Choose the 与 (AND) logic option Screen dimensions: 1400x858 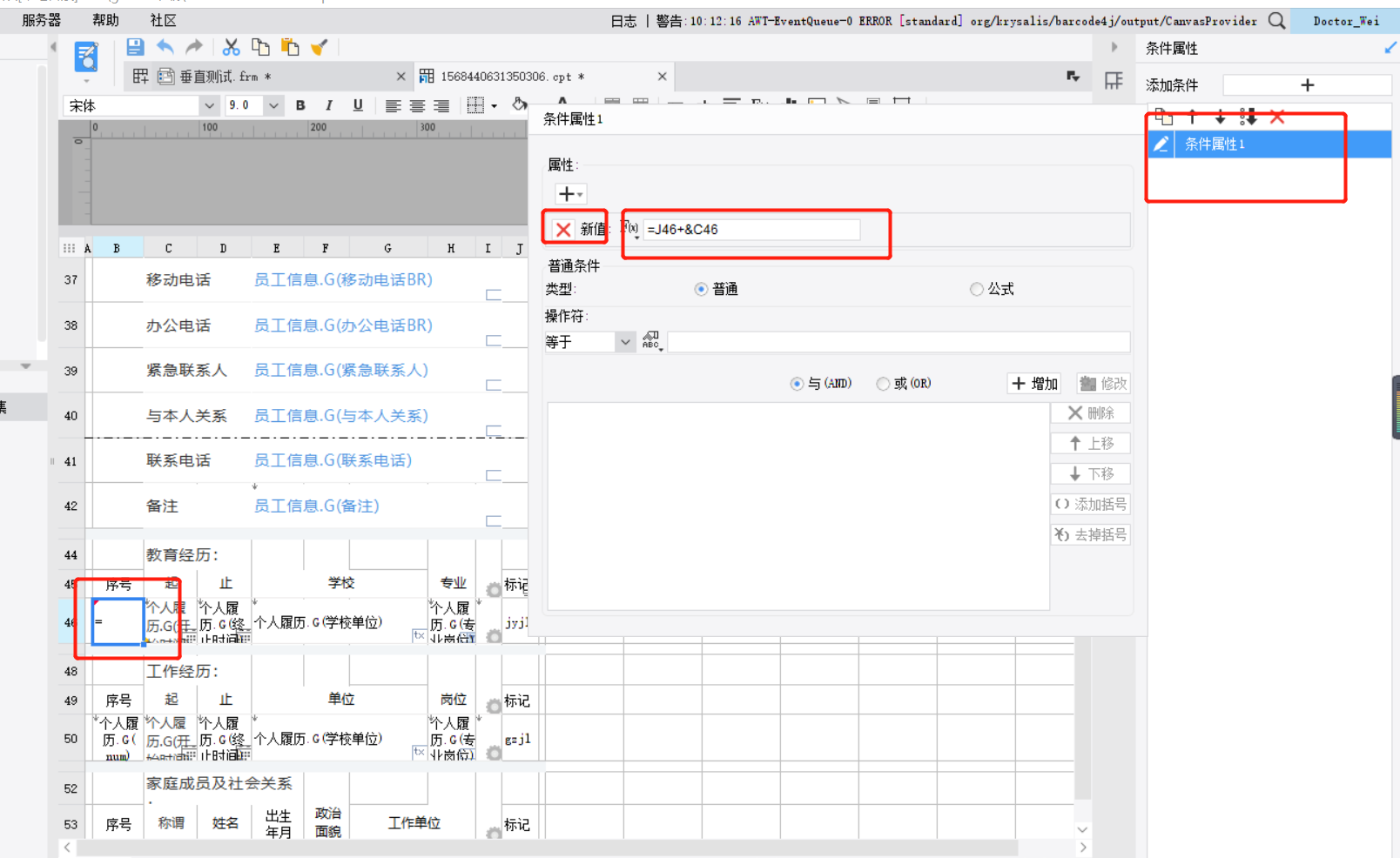click(x=797, y=384)
